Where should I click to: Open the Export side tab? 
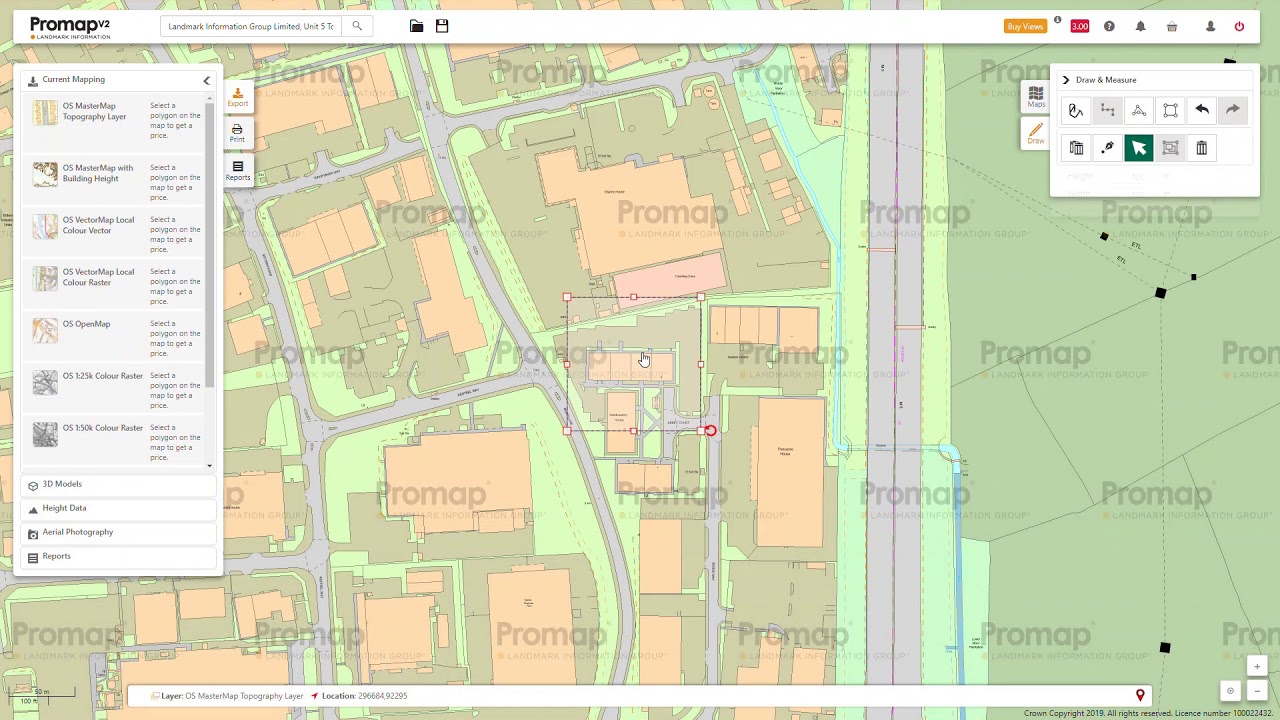point(237,97)
